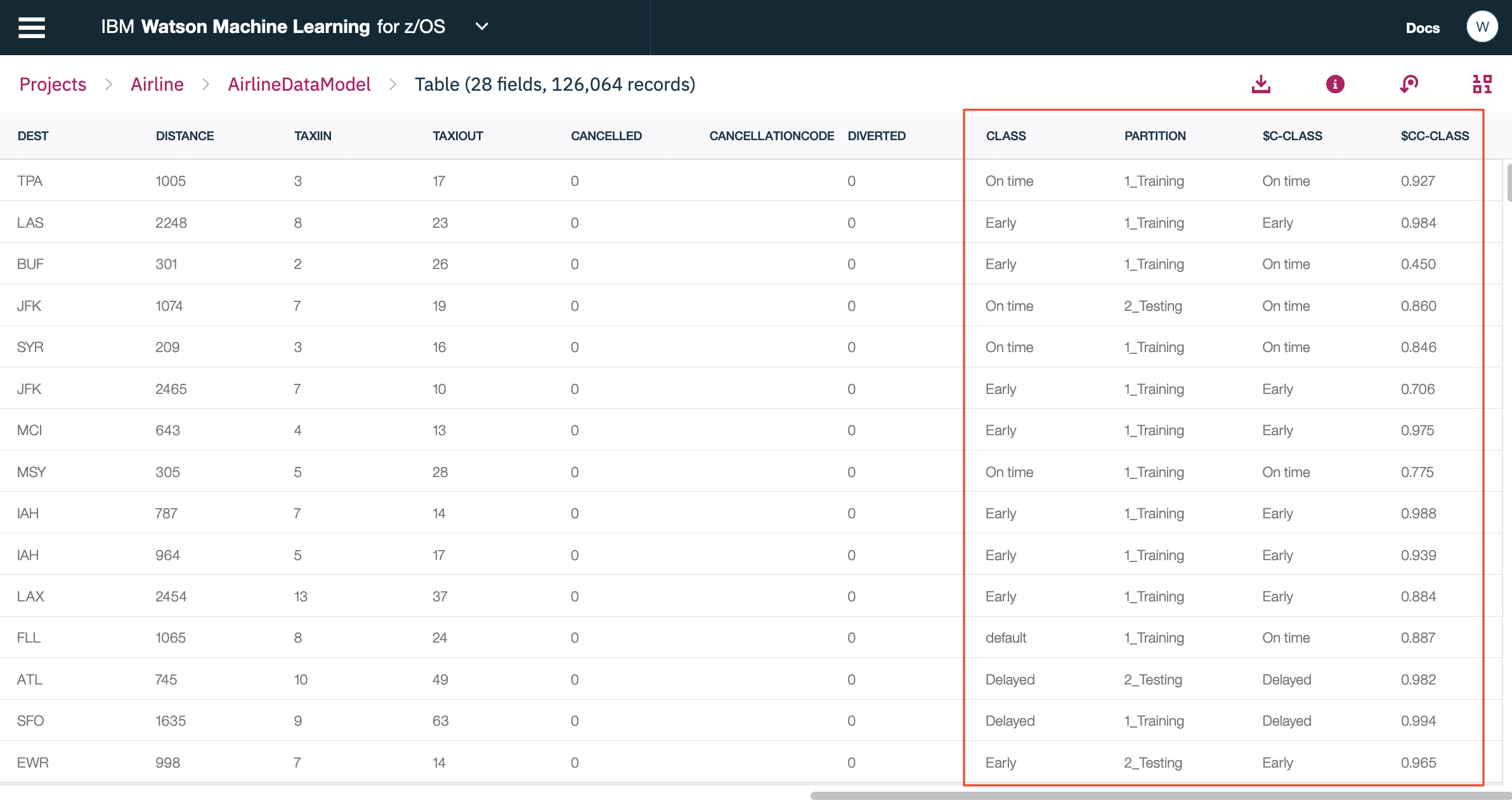
Task: Click taxi-in value 13
Action: pyautogui.click(x=301, y=596)
